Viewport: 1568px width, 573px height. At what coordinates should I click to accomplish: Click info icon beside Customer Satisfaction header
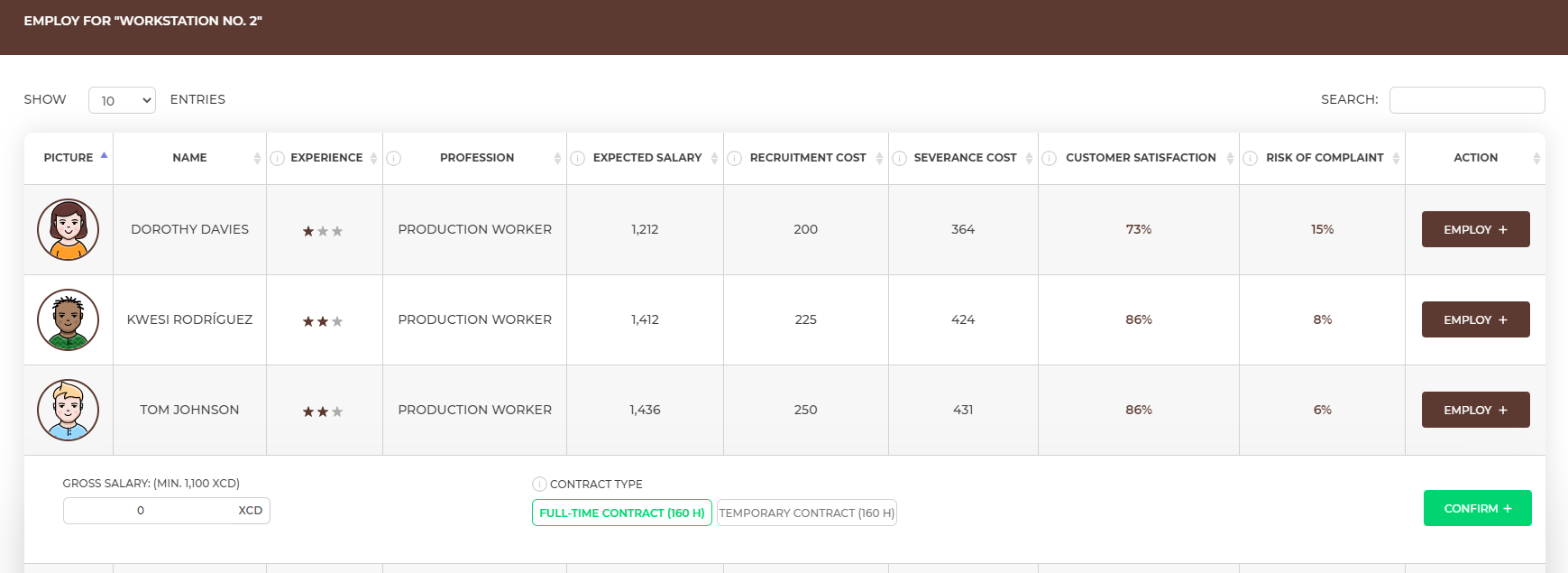pos(1050,159)
